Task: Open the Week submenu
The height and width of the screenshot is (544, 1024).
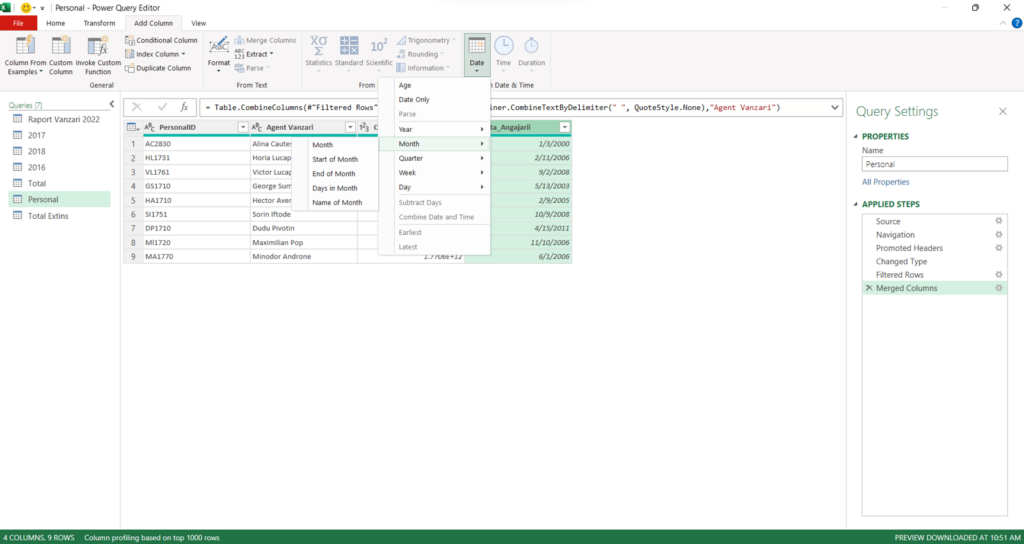Action: tap(434, 172)
